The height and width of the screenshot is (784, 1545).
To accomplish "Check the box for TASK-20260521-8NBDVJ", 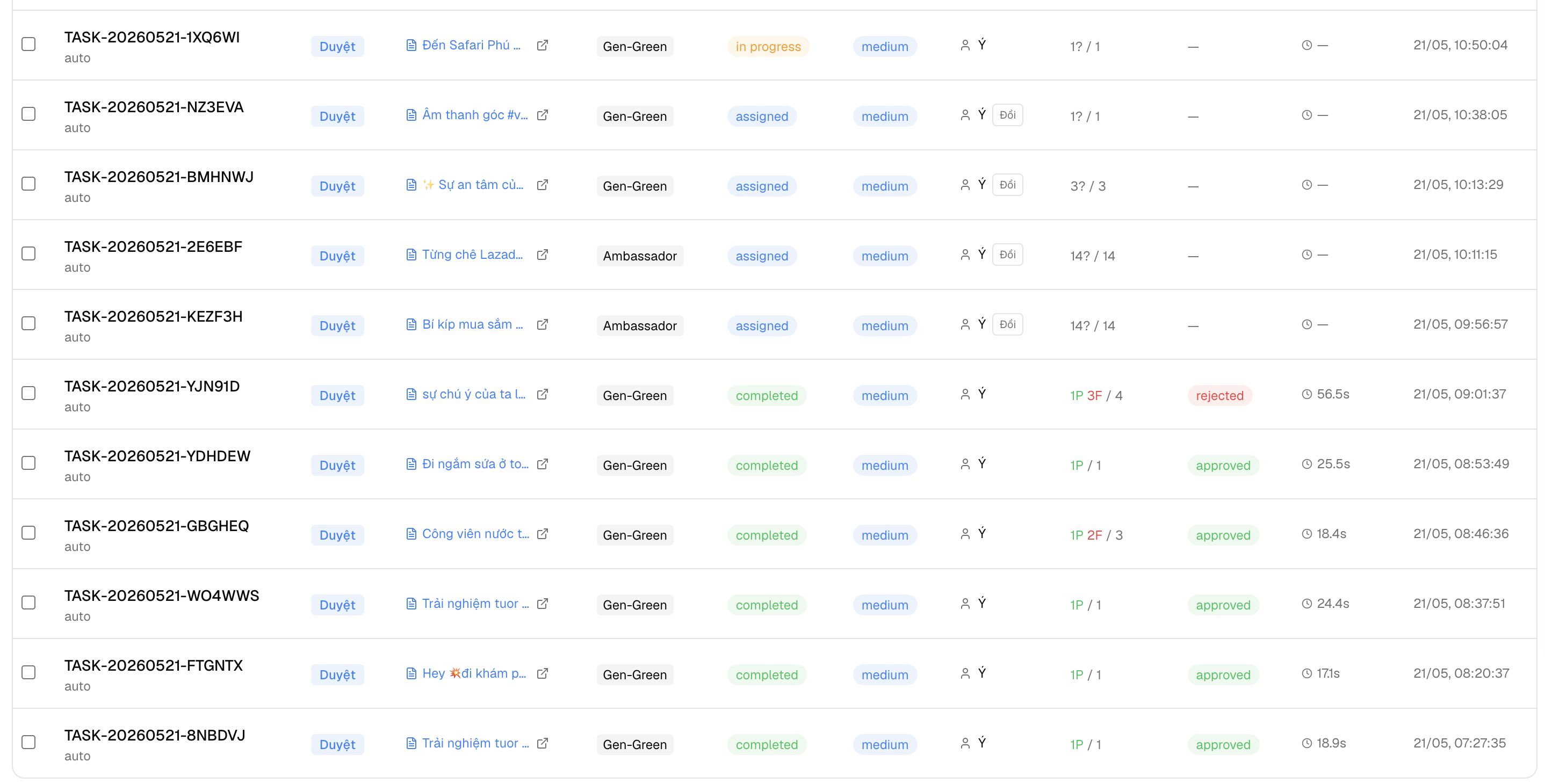I will coord(28,742).
